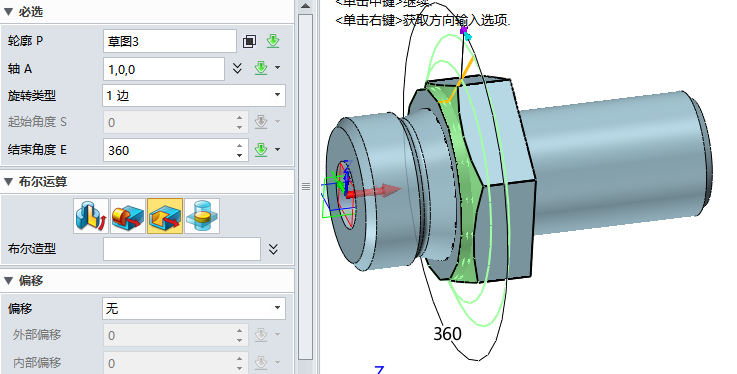Click green pick arrow for 结束角度 E
The image size is (737, 374).
[x=261, y=150]
